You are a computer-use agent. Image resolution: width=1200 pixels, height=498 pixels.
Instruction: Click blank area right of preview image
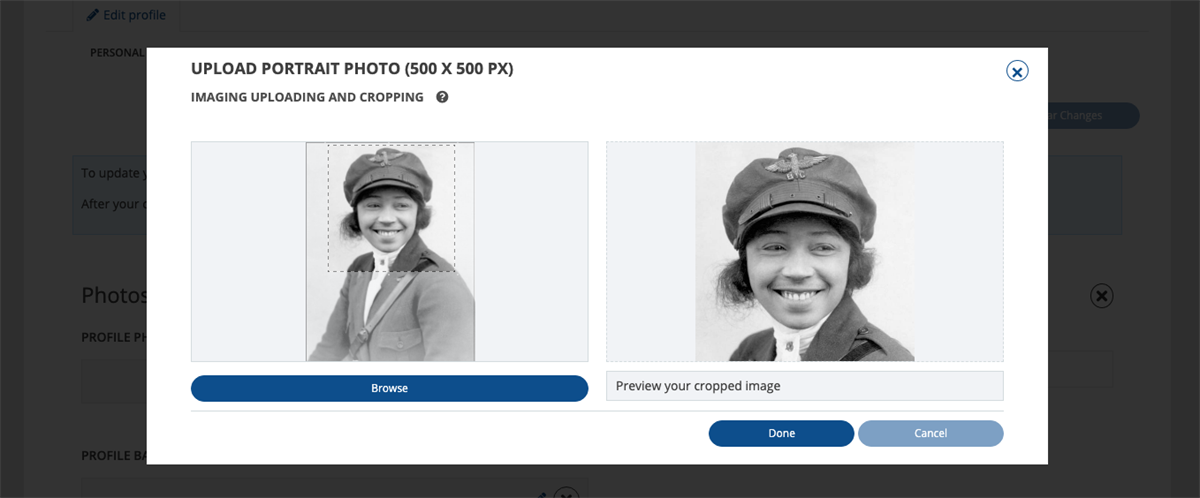click(958, 251)
